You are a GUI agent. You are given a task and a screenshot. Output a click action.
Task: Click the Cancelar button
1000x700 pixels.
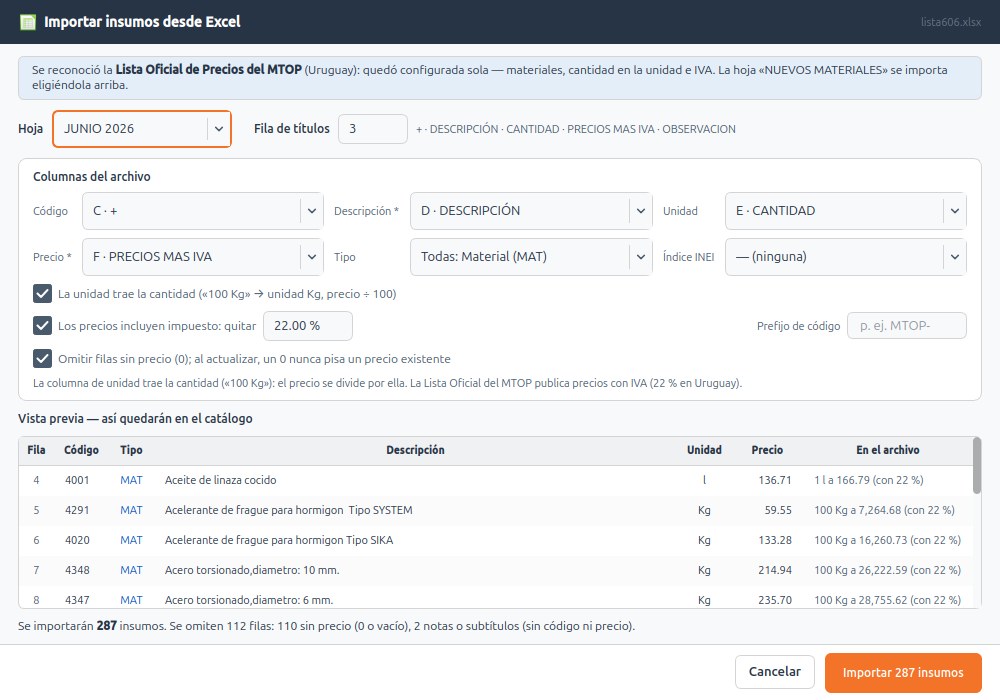[774, 672]
